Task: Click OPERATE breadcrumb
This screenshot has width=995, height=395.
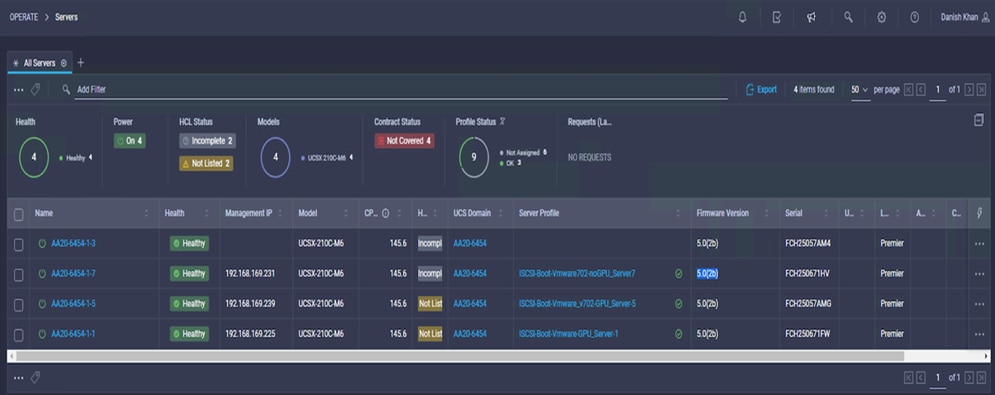Action: (23, 17)
